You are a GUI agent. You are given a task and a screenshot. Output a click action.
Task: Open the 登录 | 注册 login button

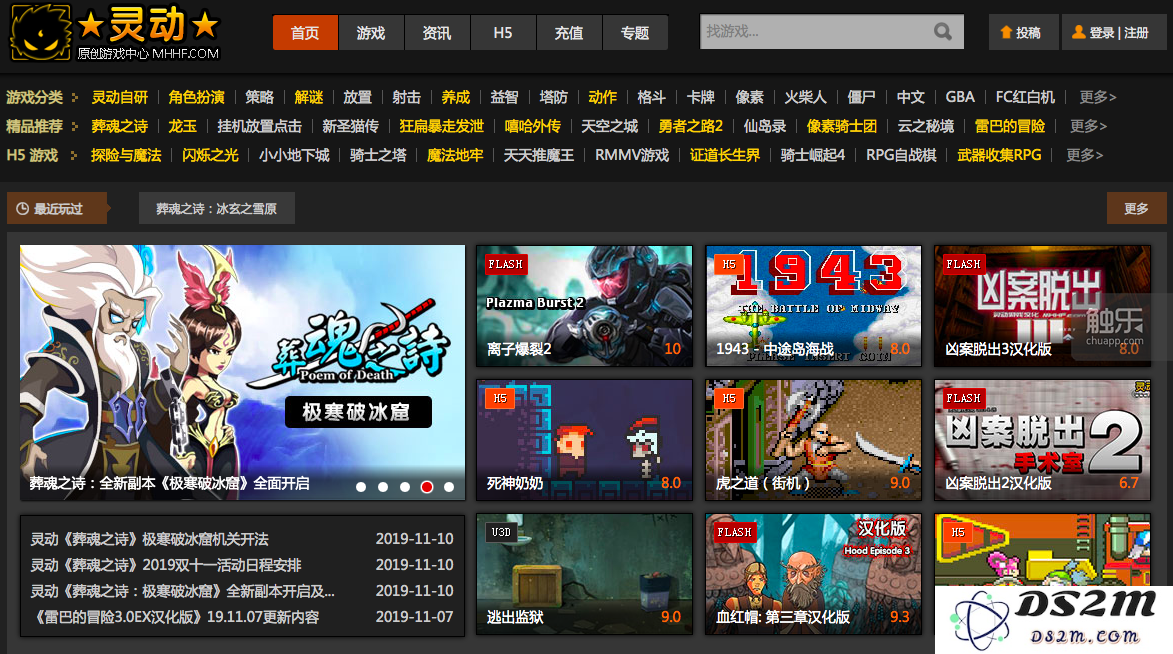[1114, 32]
